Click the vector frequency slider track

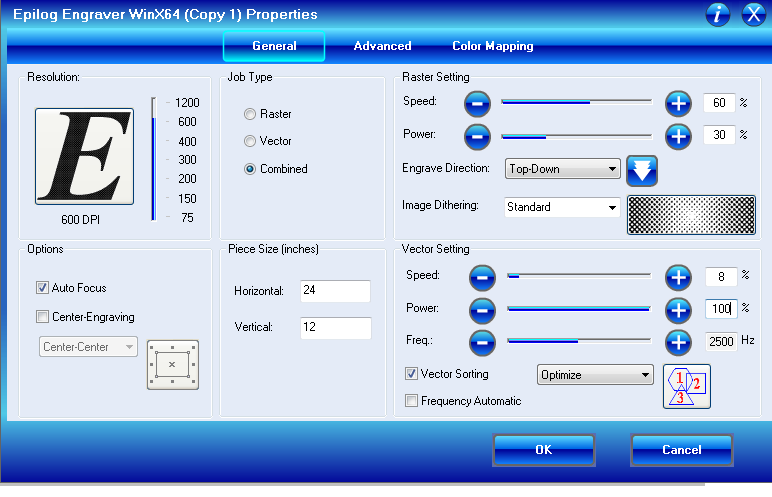(x=579, y=341)
